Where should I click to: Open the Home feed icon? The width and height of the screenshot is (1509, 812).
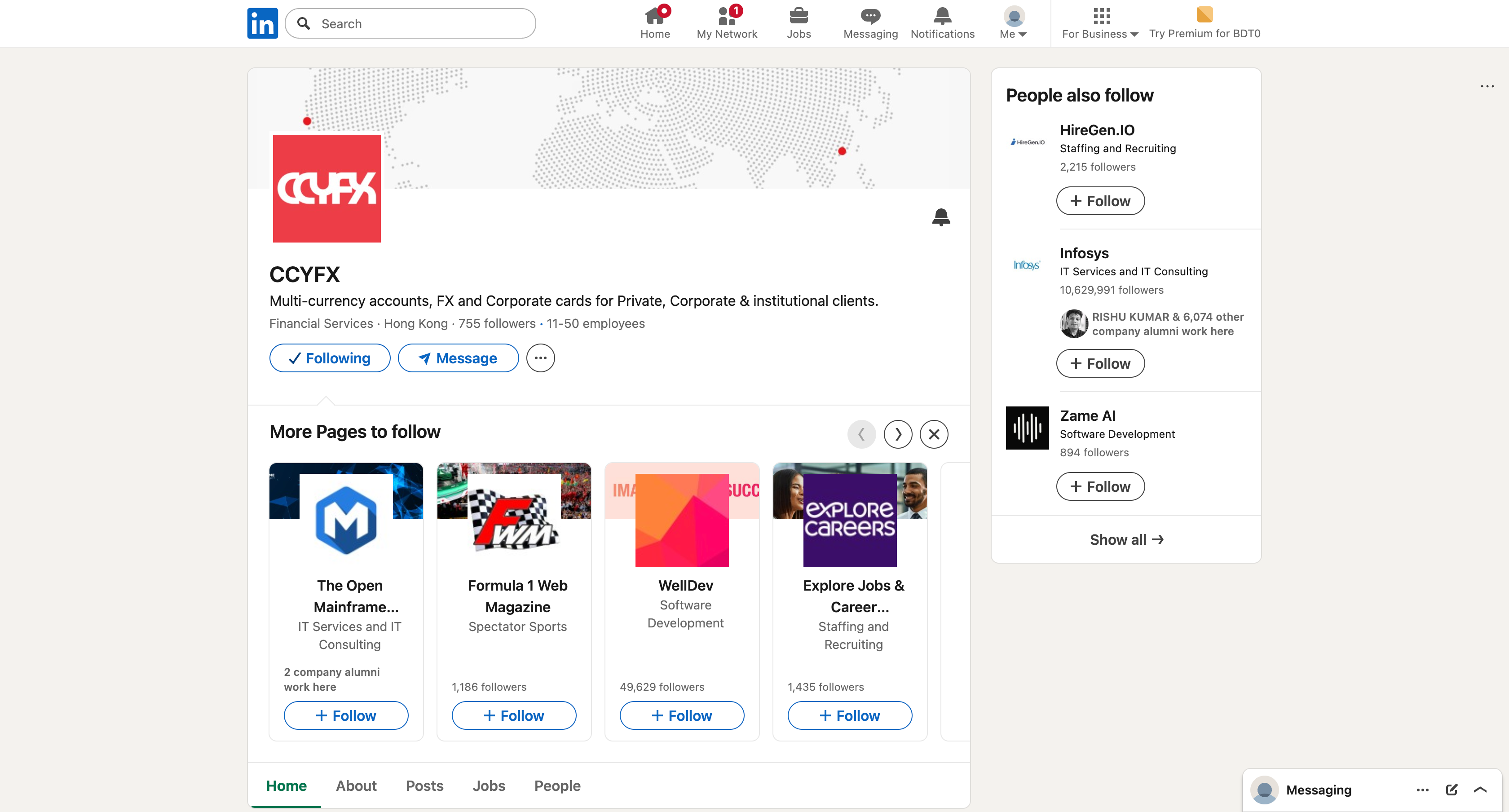(655, 23)
